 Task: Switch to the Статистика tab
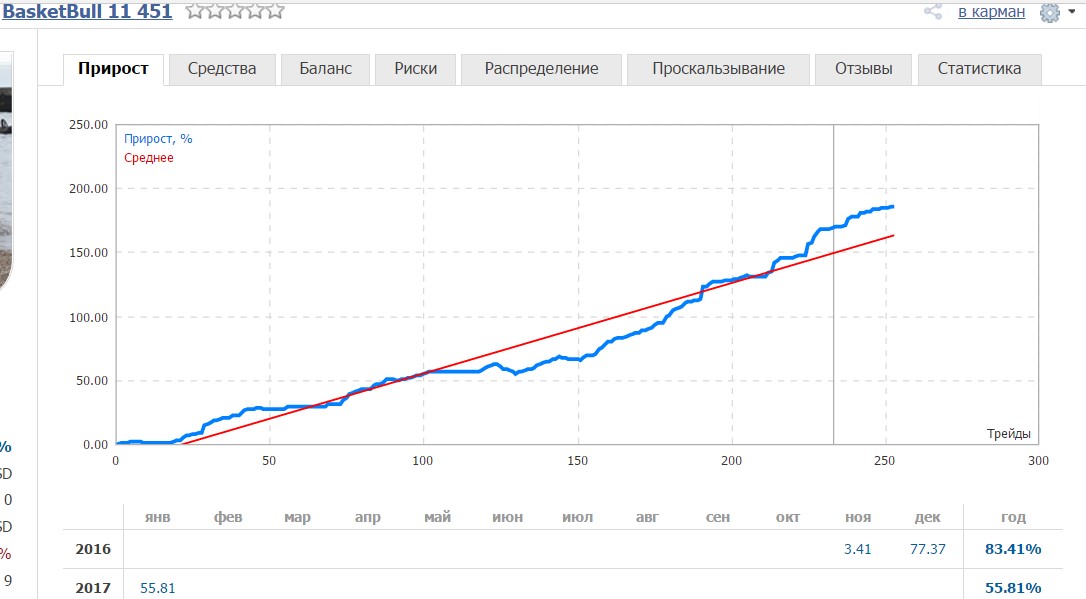[979, 69]
